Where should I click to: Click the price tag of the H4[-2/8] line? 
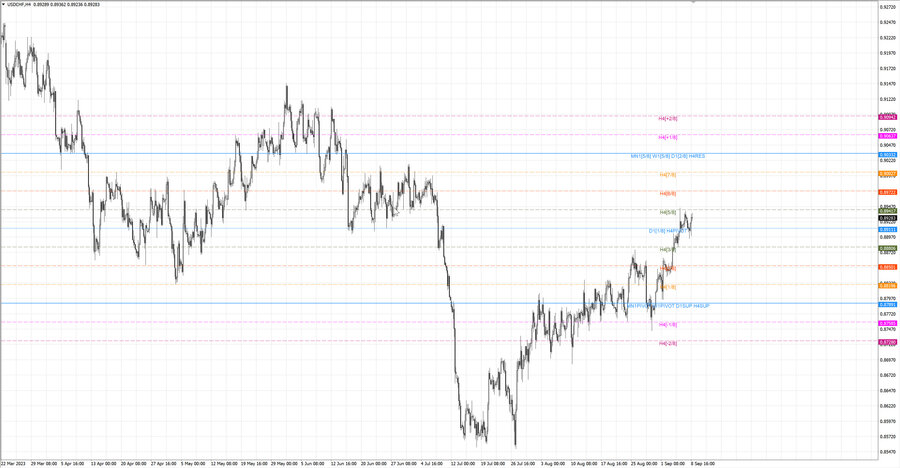[887, 342]
